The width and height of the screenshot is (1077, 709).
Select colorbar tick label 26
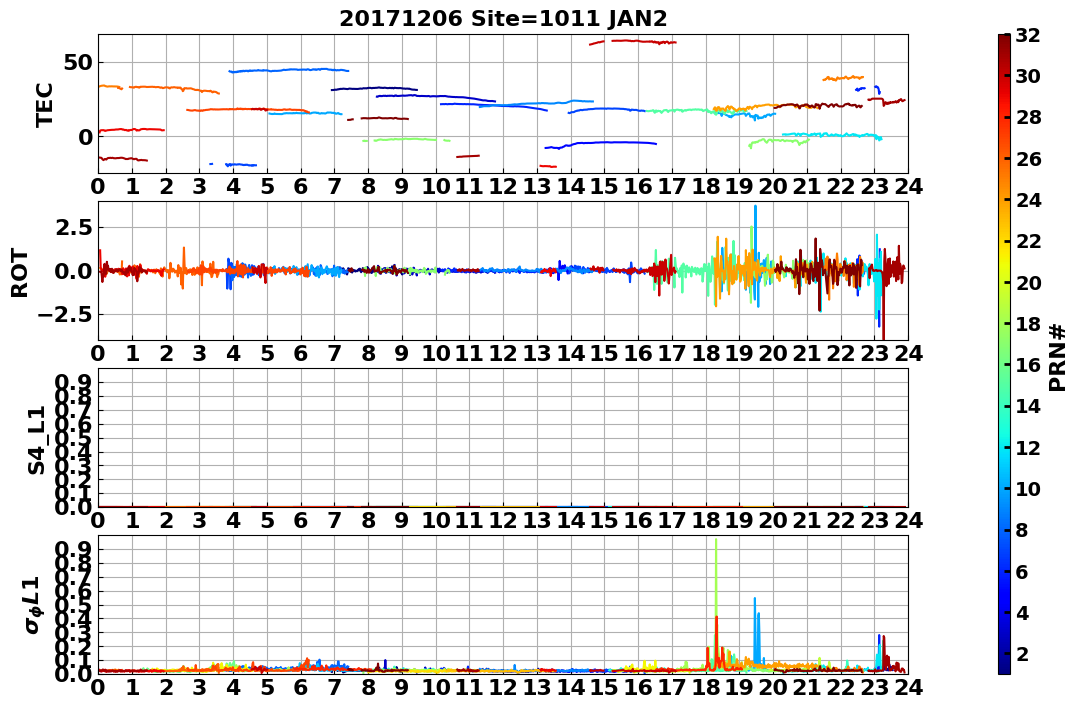1028,159
